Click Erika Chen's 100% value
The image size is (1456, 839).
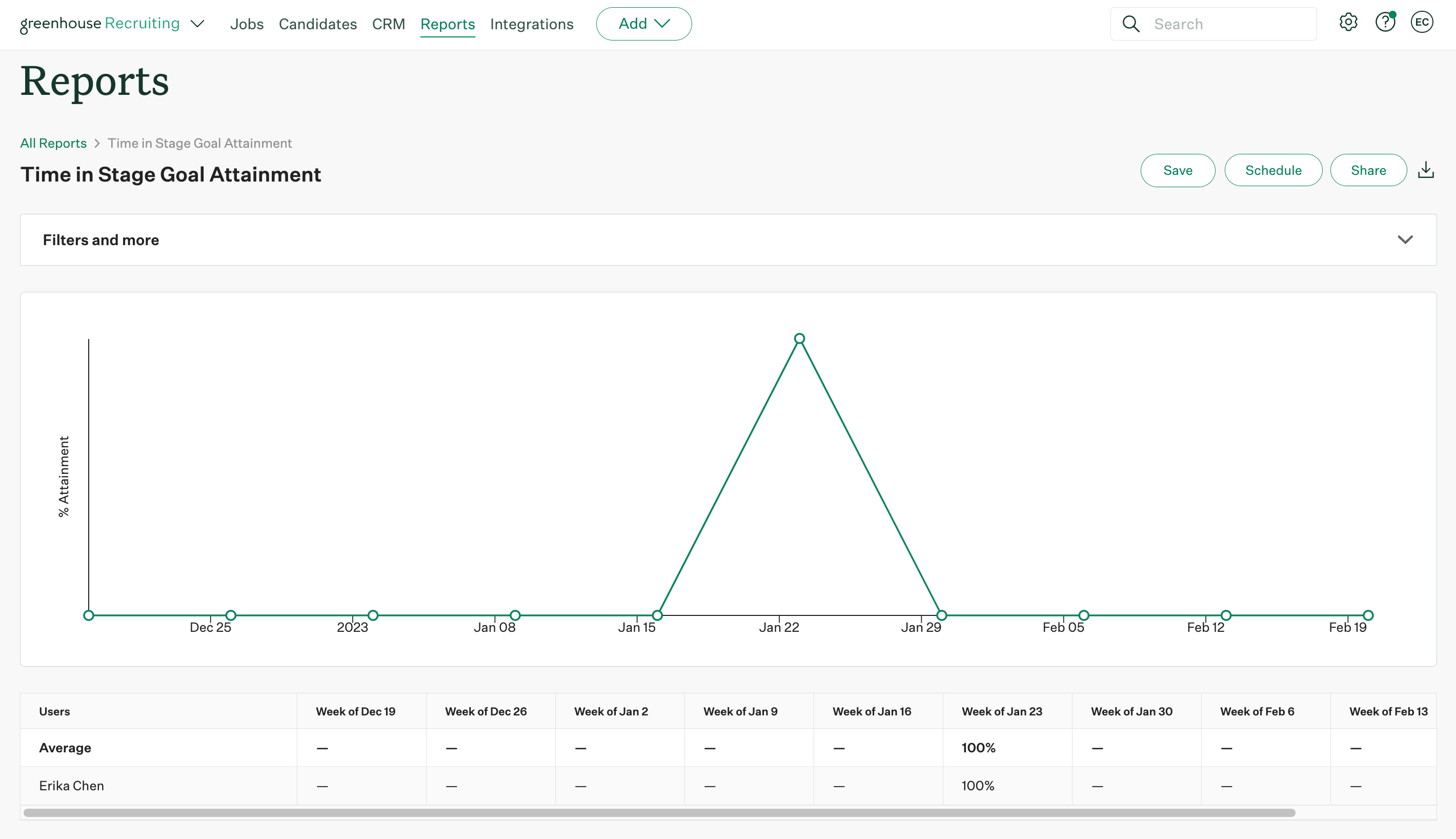[x=978, y=786]
